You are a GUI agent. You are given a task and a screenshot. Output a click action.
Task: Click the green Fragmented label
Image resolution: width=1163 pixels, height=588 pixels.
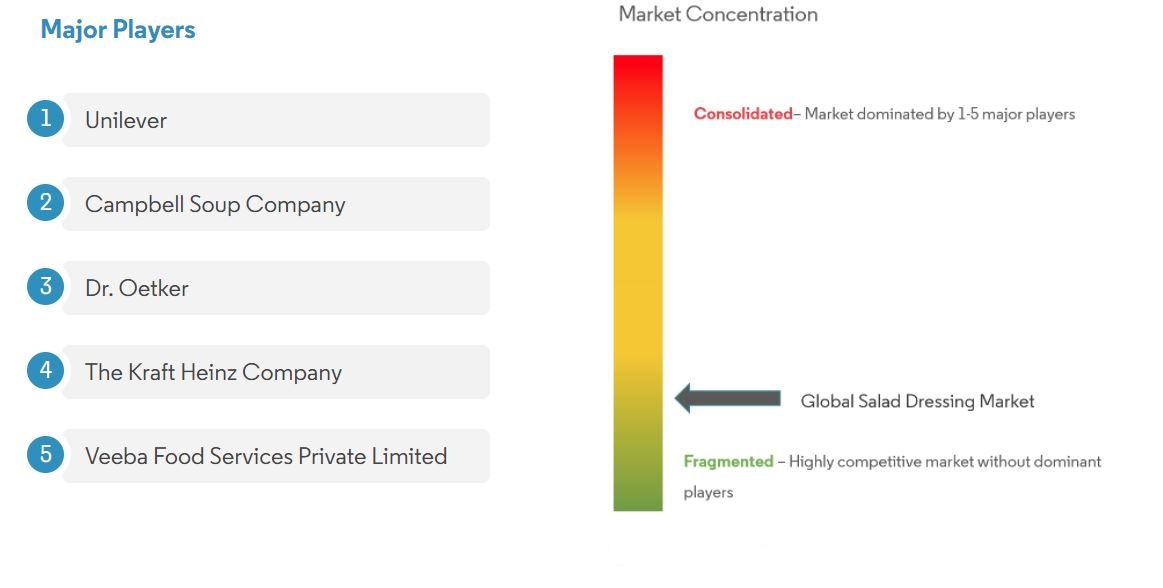pos(728,461)
